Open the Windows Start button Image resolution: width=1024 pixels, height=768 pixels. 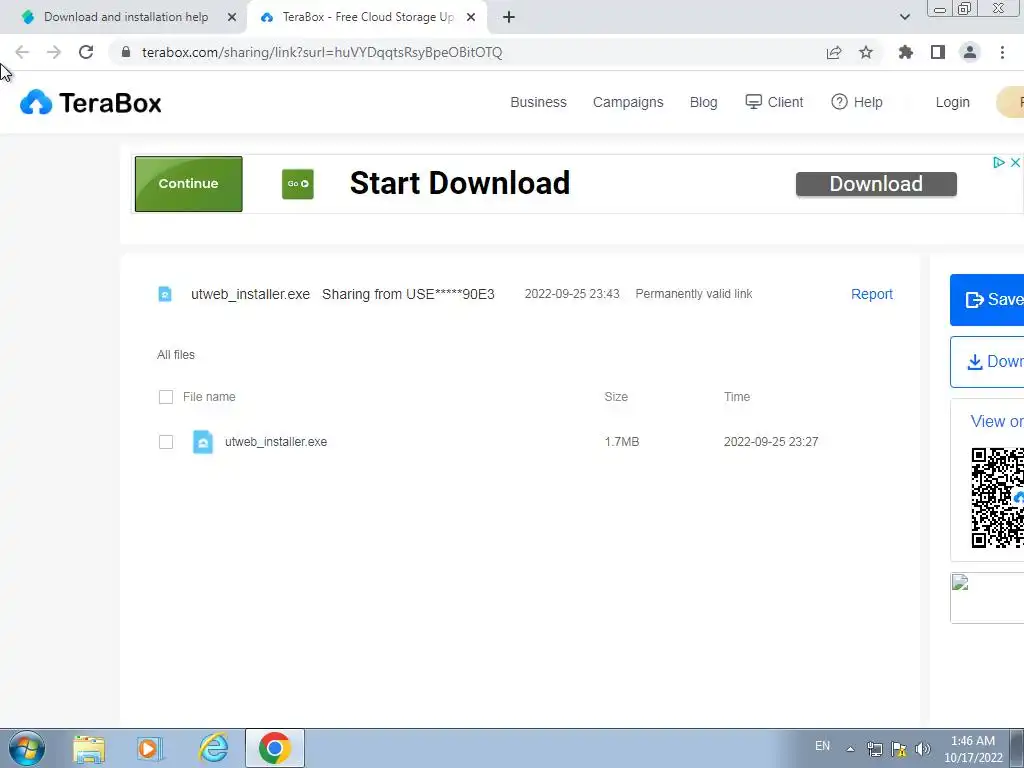pyautogui.click(x=26, y=748)
